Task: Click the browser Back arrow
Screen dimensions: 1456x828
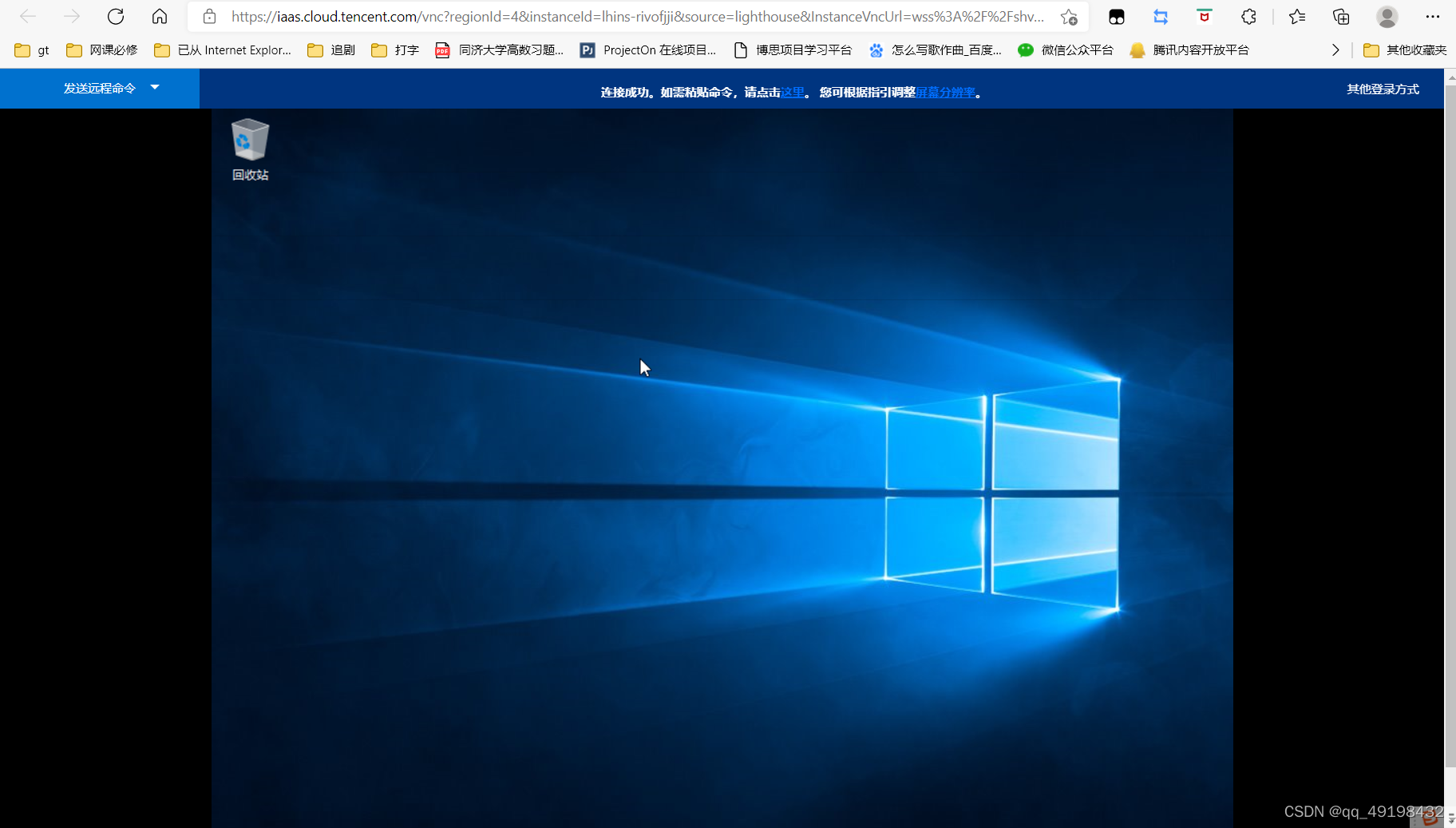Action: pyautogui.click(x=28, y=17)
